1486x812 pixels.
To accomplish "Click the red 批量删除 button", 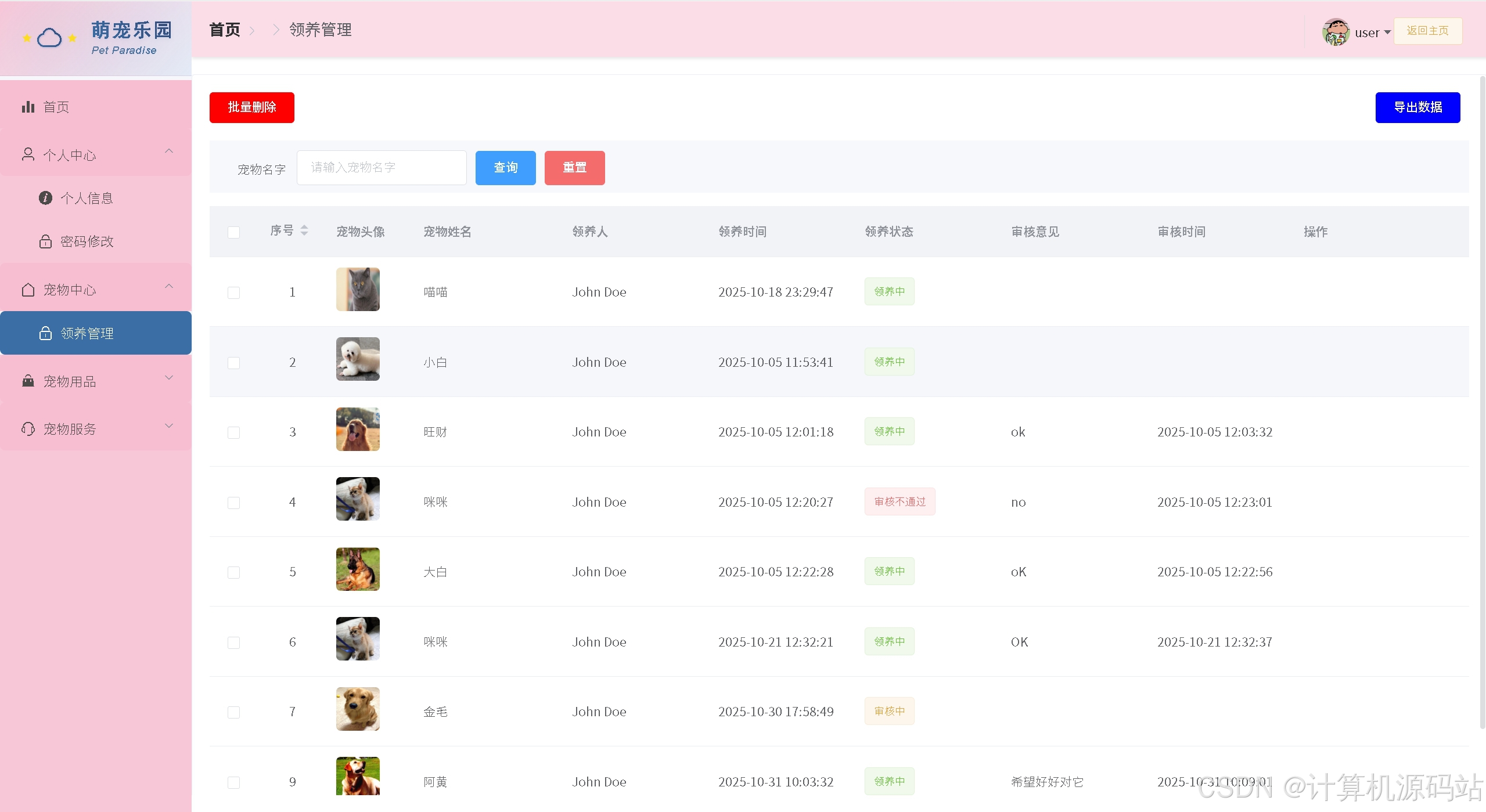I will pos(252,107).
